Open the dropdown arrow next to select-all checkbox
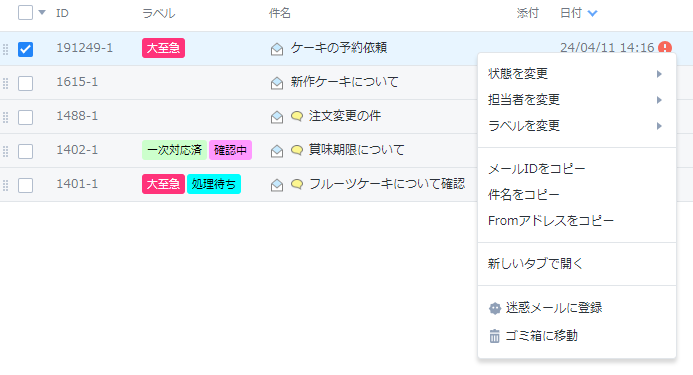The width and height of the screenshot is (693, 375). pos(42,12)
